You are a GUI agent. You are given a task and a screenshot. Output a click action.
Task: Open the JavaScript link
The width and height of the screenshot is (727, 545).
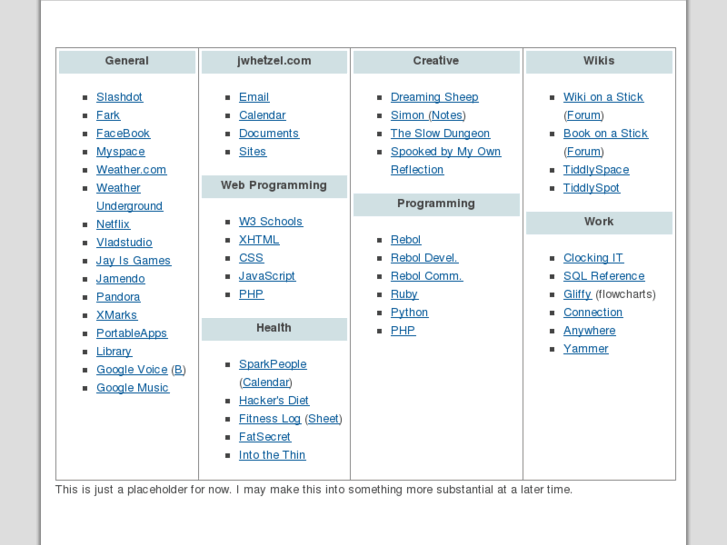click(x=267, y=276)
